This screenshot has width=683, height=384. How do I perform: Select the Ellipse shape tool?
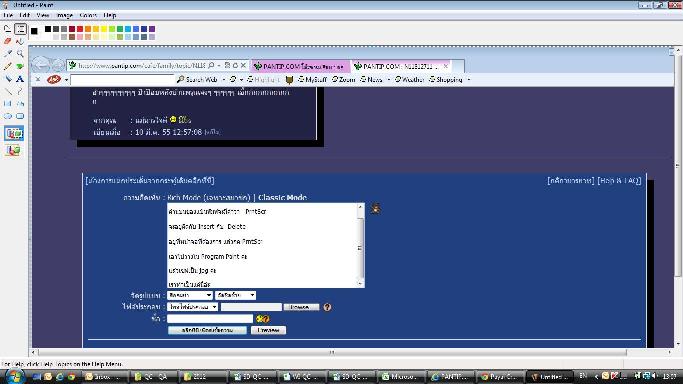7,116
